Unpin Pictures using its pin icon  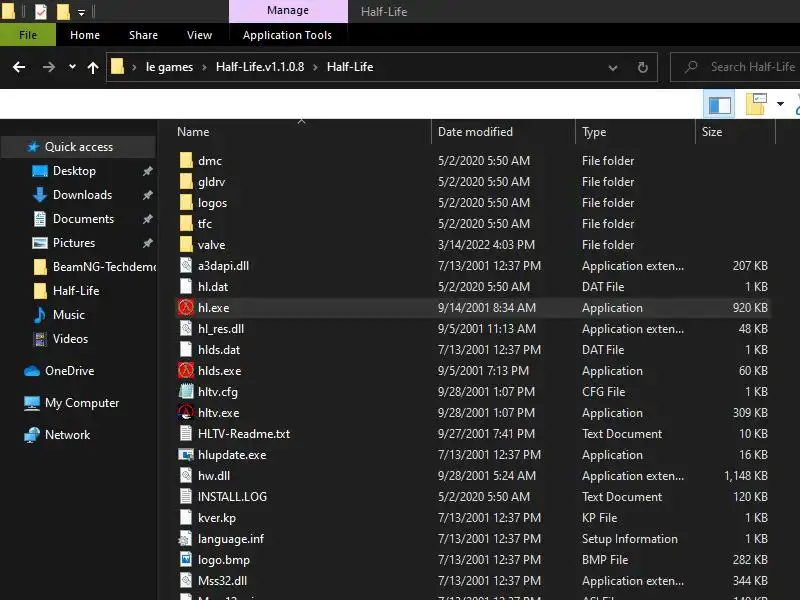click(147, 243)
